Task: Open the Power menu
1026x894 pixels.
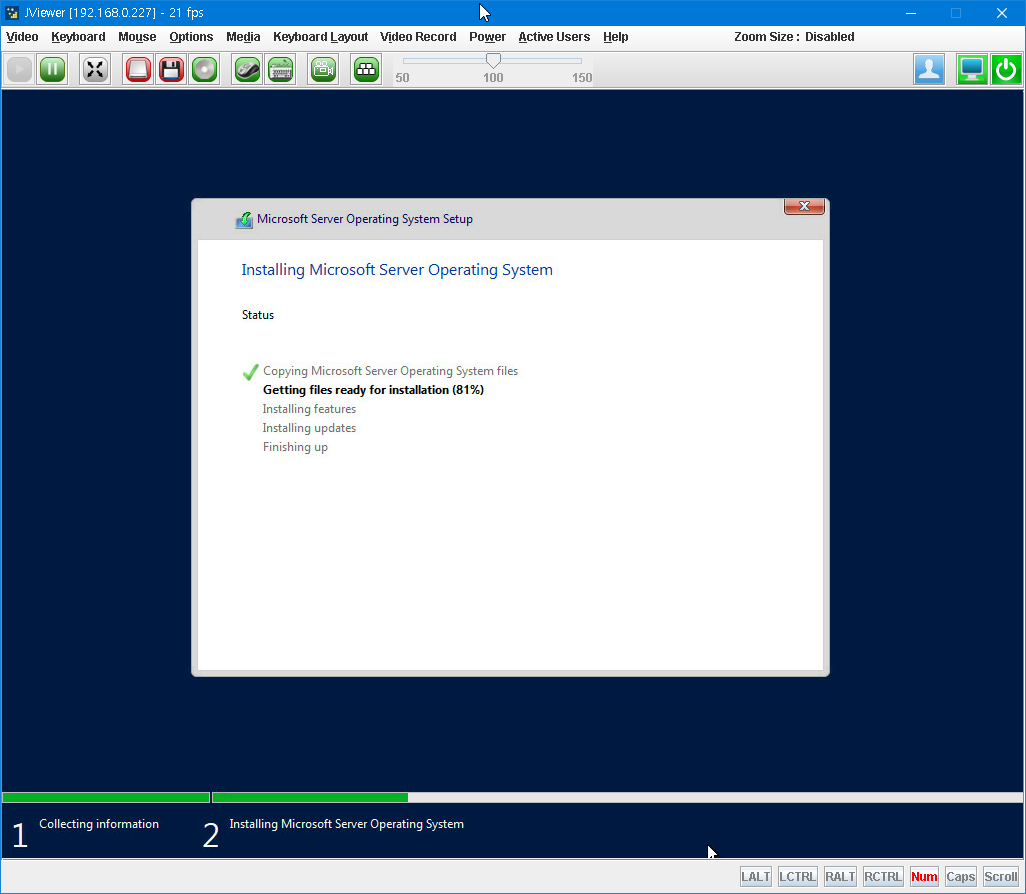Action: 487,37
